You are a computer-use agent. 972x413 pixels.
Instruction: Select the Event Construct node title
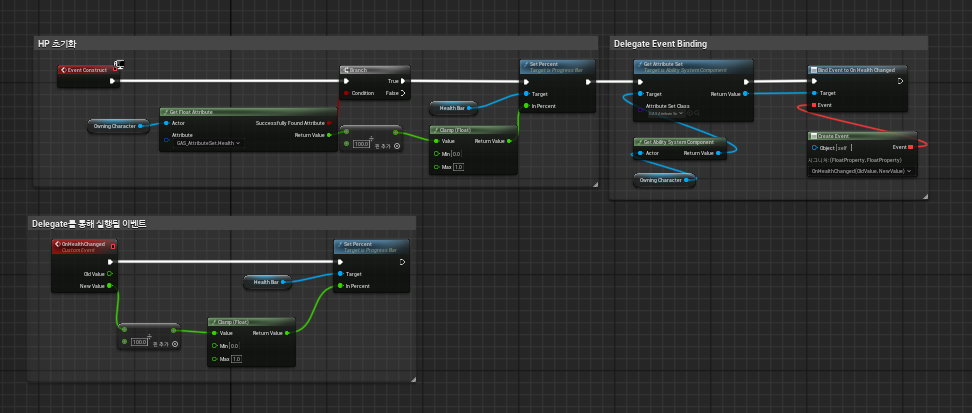point(87,70)
